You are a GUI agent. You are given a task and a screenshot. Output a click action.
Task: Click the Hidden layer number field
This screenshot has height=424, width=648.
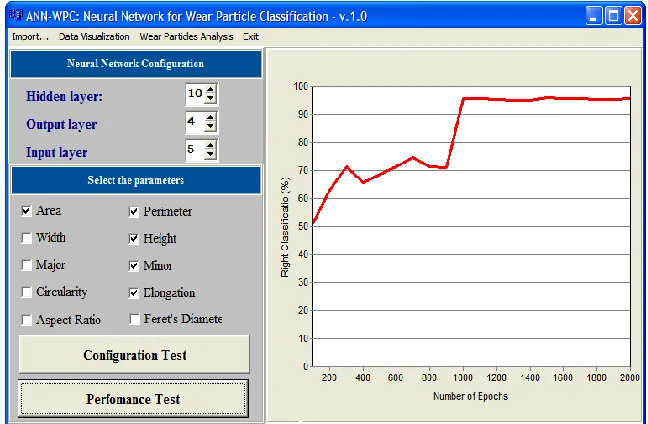point(195,94)
